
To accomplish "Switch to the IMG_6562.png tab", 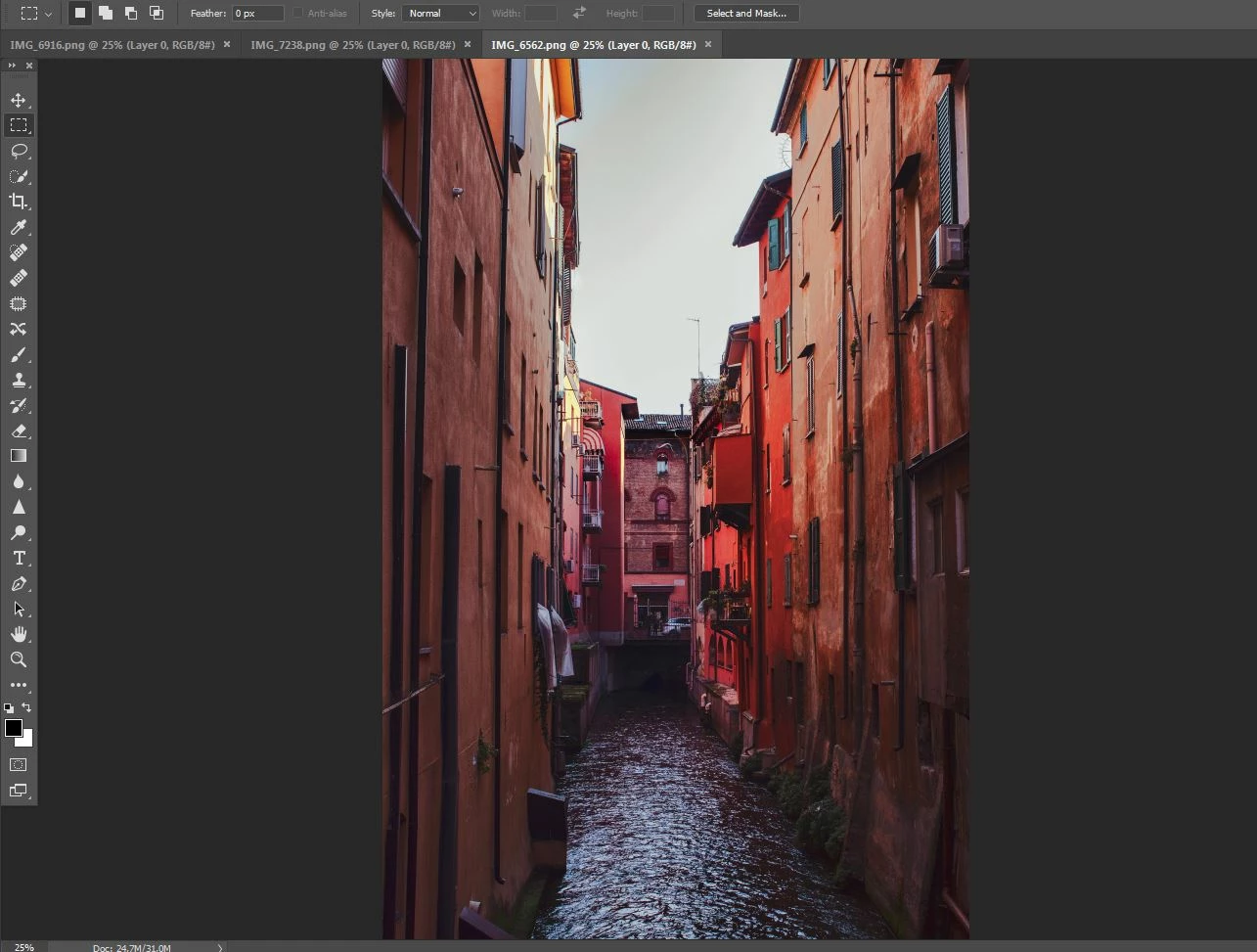I will (594, 45).
